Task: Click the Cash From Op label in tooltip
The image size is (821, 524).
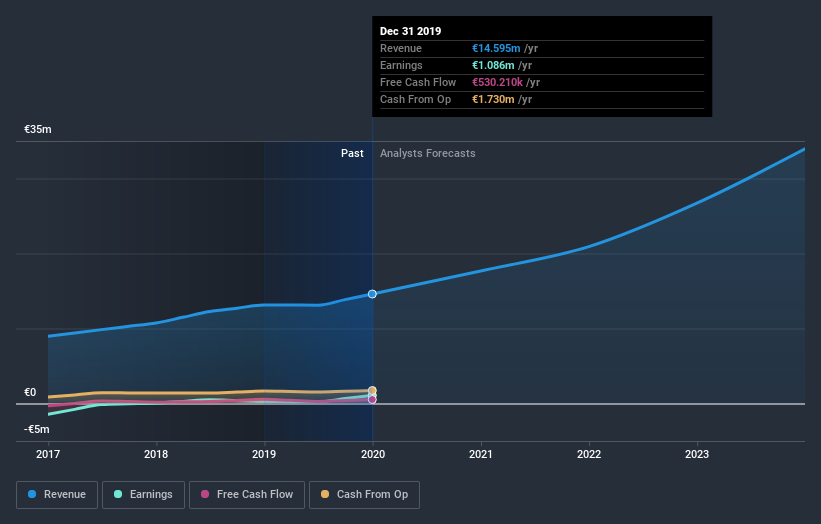Action: tap(415, 99)
